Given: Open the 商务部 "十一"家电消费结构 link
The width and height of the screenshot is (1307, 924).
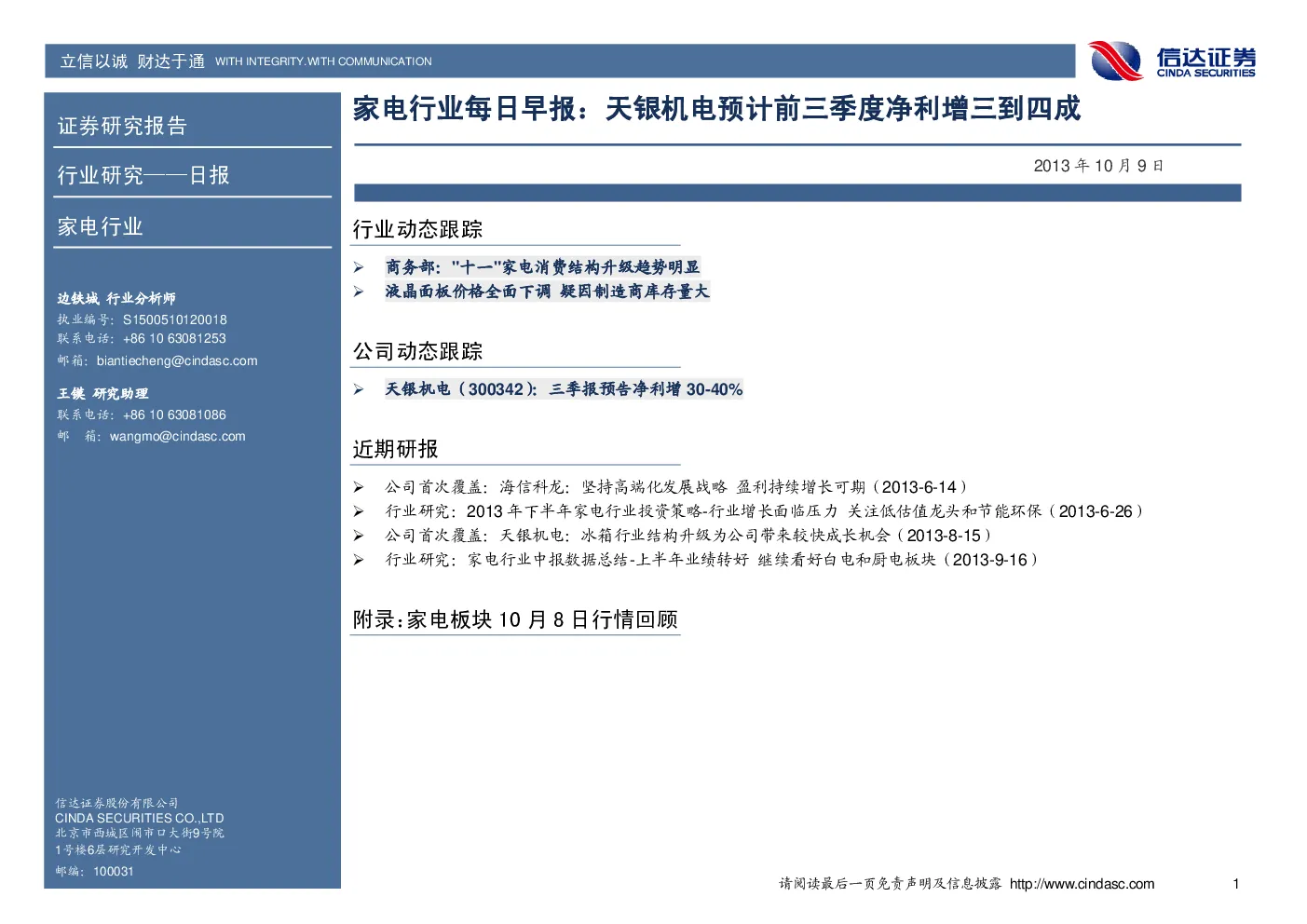Looking at the screenshot, I should tap(542, 267).
